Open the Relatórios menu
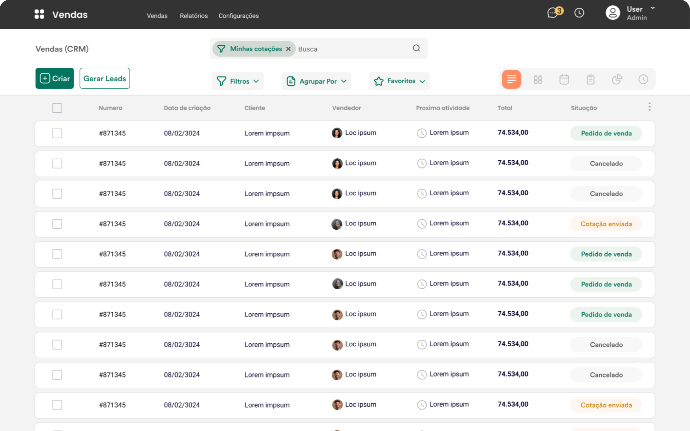690x431 pixels. click(x=193, y=16)
